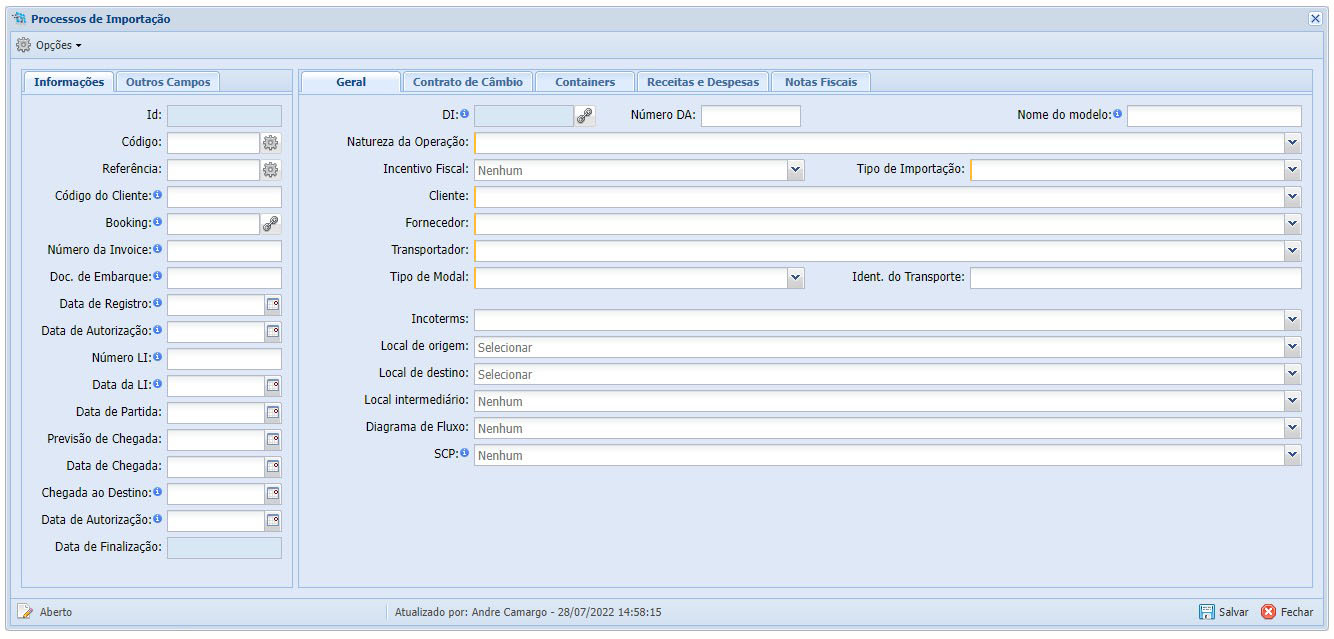Screen dimensions: 1334x639
Task: Click the Código input field
Action: 213,143
